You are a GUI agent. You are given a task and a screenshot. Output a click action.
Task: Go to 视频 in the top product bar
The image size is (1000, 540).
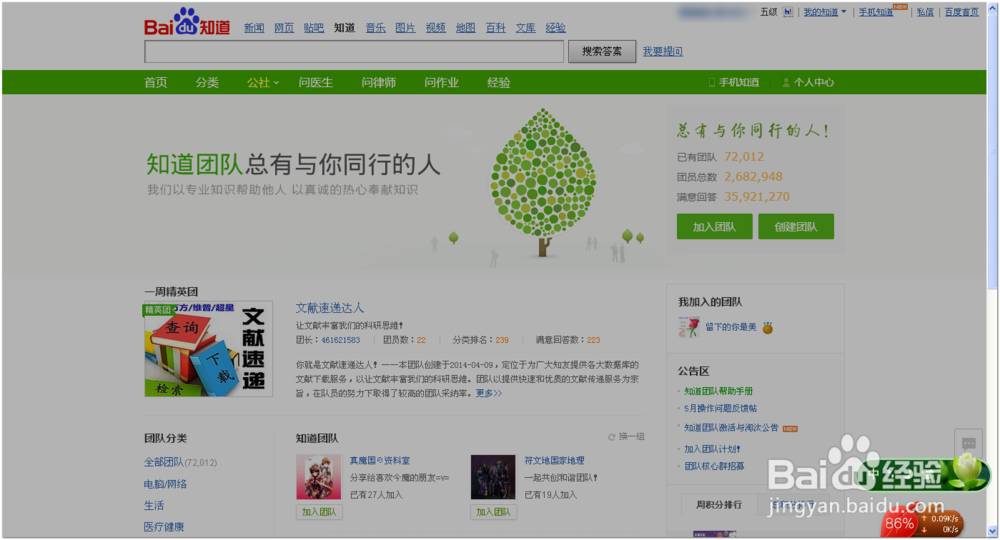click(x=436, y=27)
